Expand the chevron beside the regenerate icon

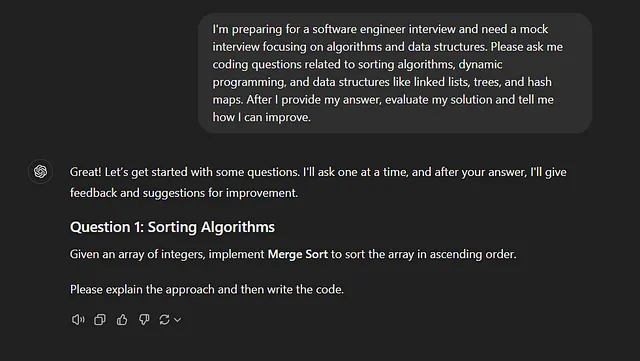(x=178, y=320)
